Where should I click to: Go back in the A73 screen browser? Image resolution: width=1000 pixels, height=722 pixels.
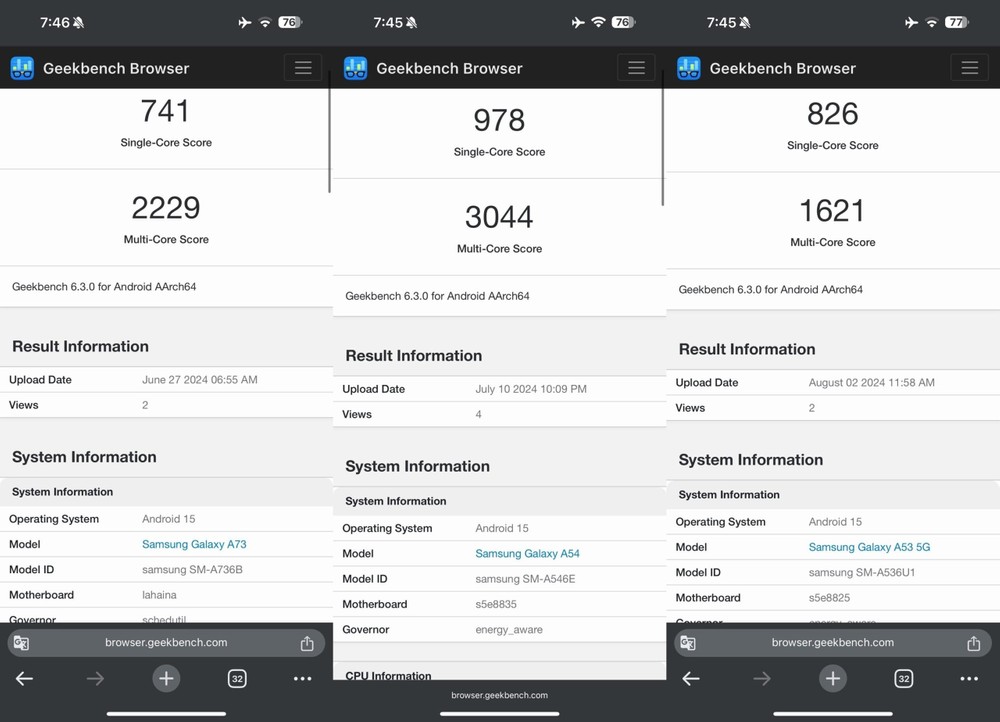pyautogui.click(x=24, y=679)
